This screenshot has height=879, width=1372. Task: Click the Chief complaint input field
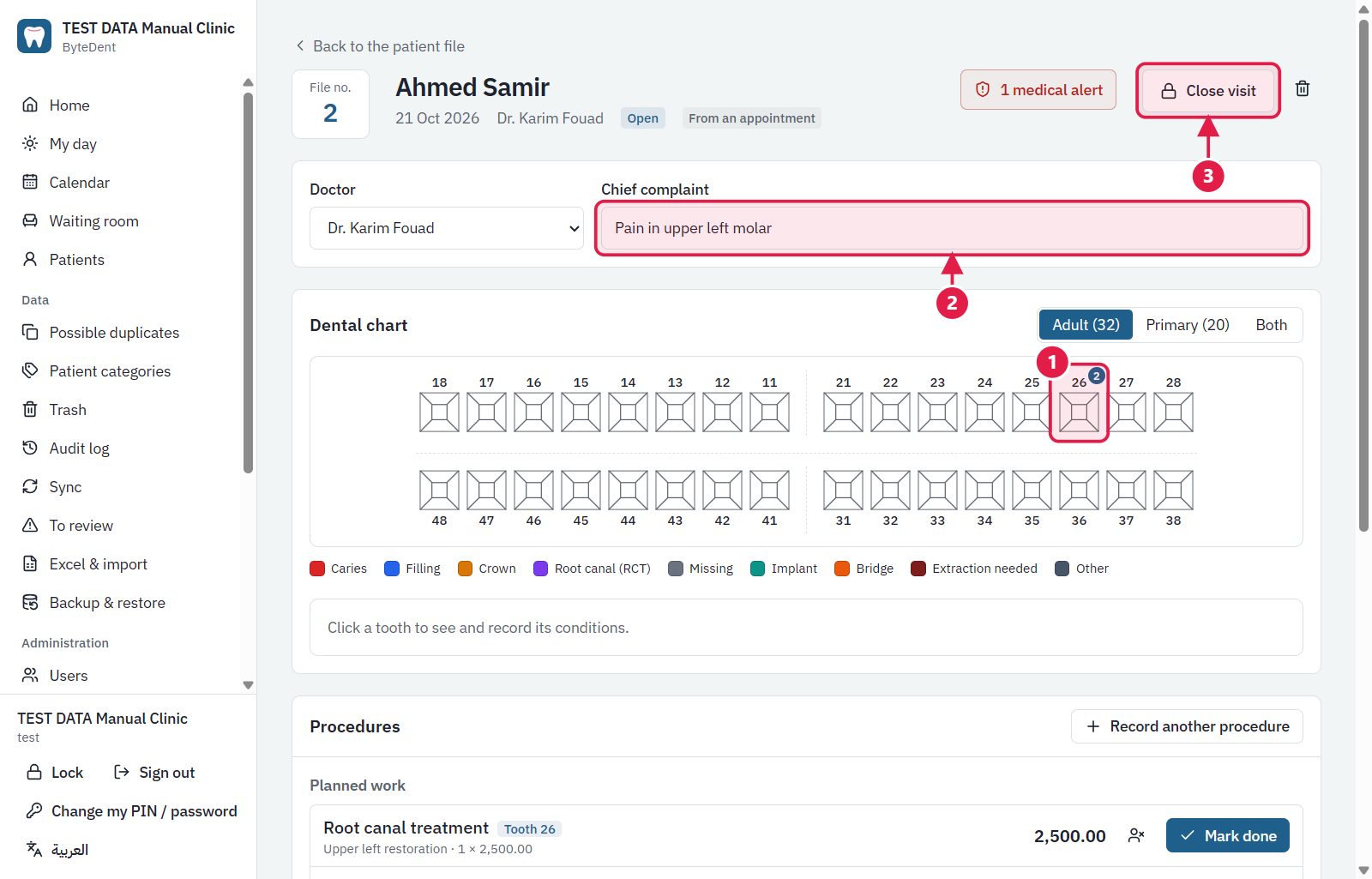(952, 228)
